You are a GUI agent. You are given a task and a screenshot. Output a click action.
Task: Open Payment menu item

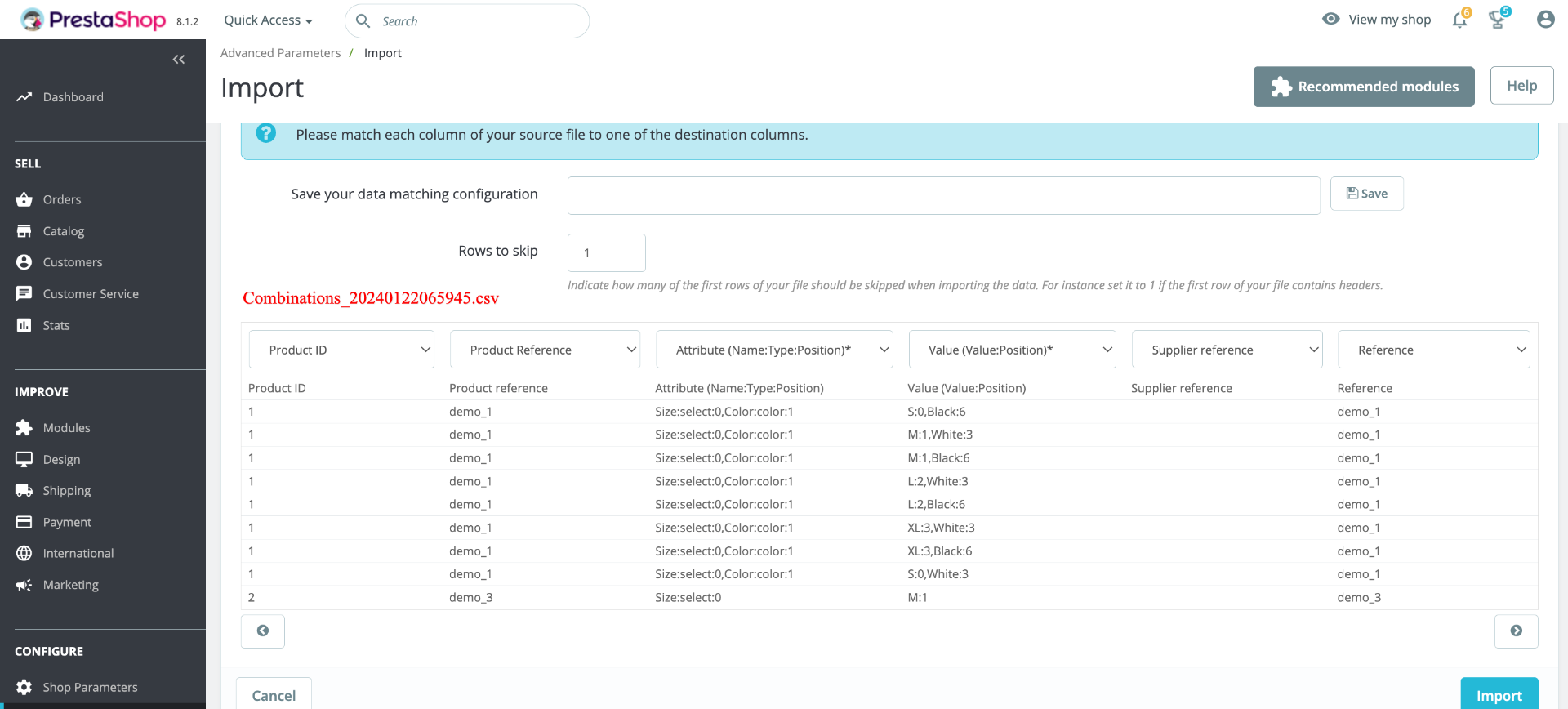pos(67,523)
